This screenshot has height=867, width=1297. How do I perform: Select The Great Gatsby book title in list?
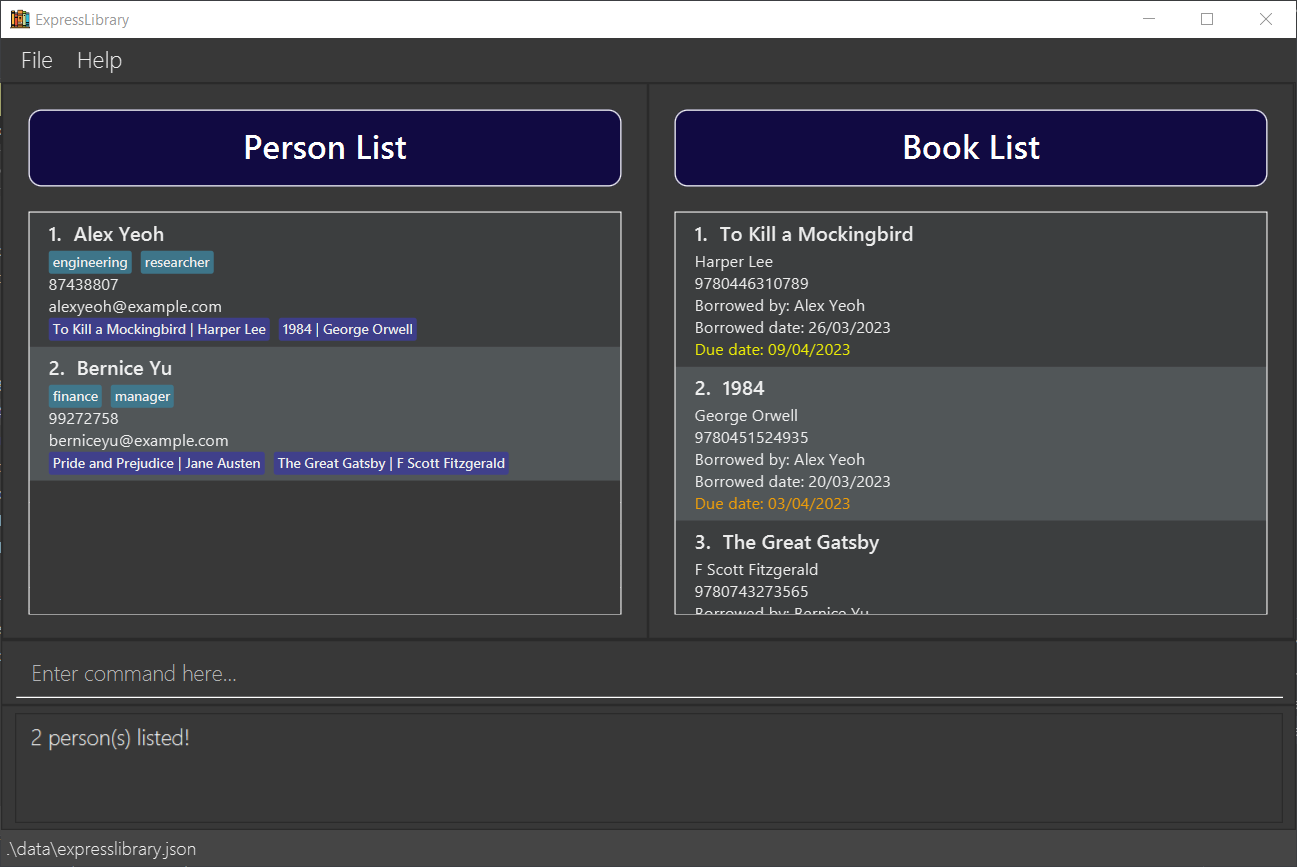(800, 542)
